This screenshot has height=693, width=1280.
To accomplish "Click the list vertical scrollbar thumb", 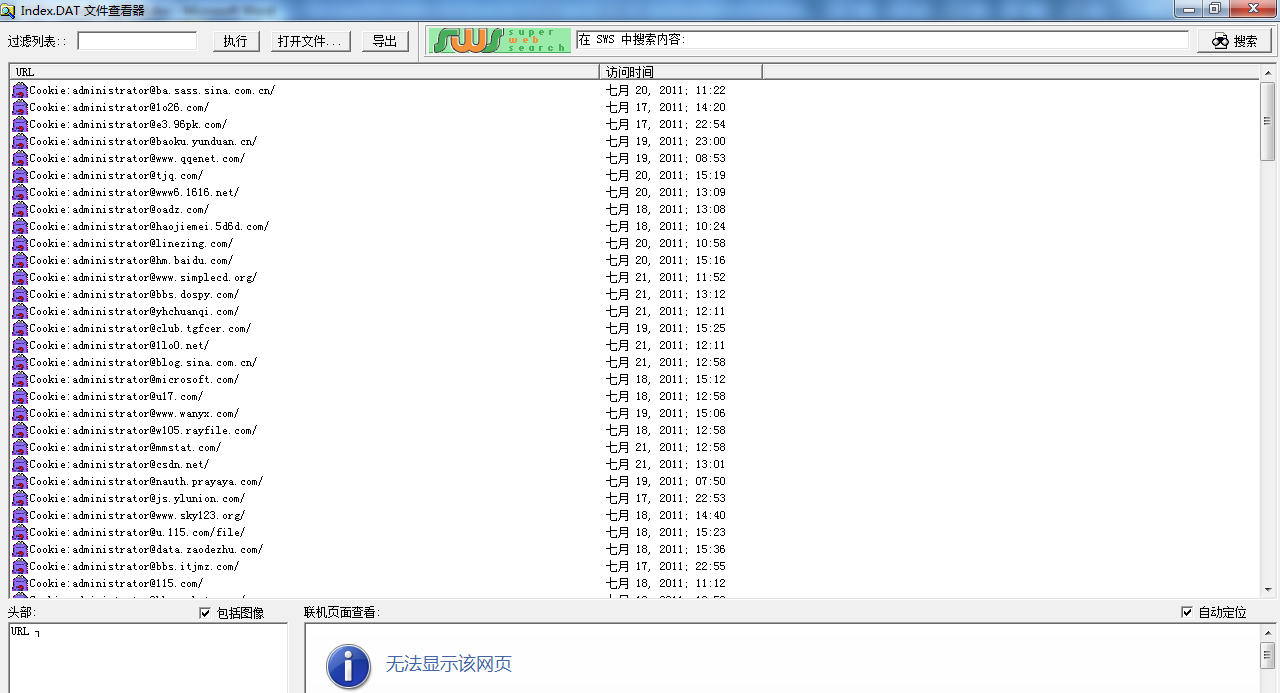I will [x=1268, y=121].
